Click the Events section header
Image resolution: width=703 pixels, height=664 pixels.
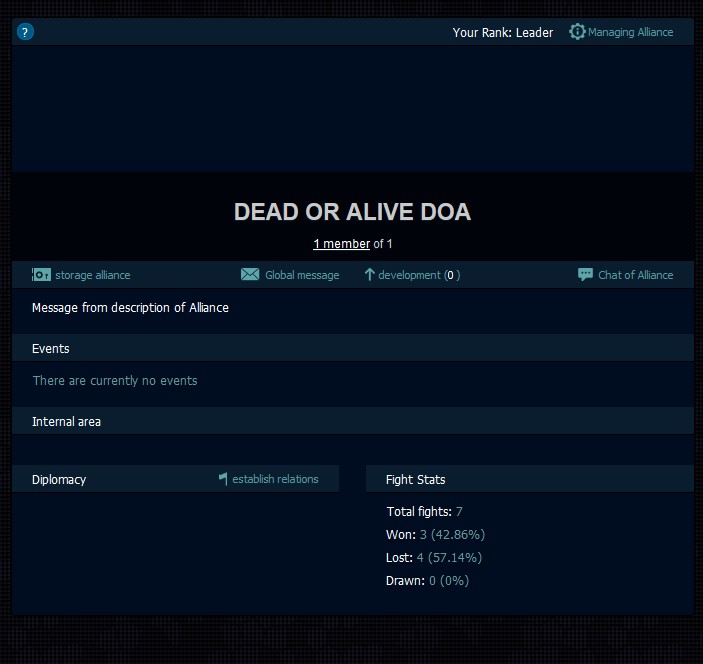pos(51,349)
